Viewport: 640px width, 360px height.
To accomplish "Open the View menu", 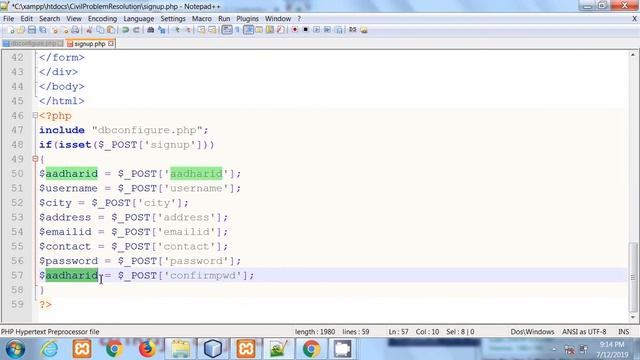I will coord(74,19).
